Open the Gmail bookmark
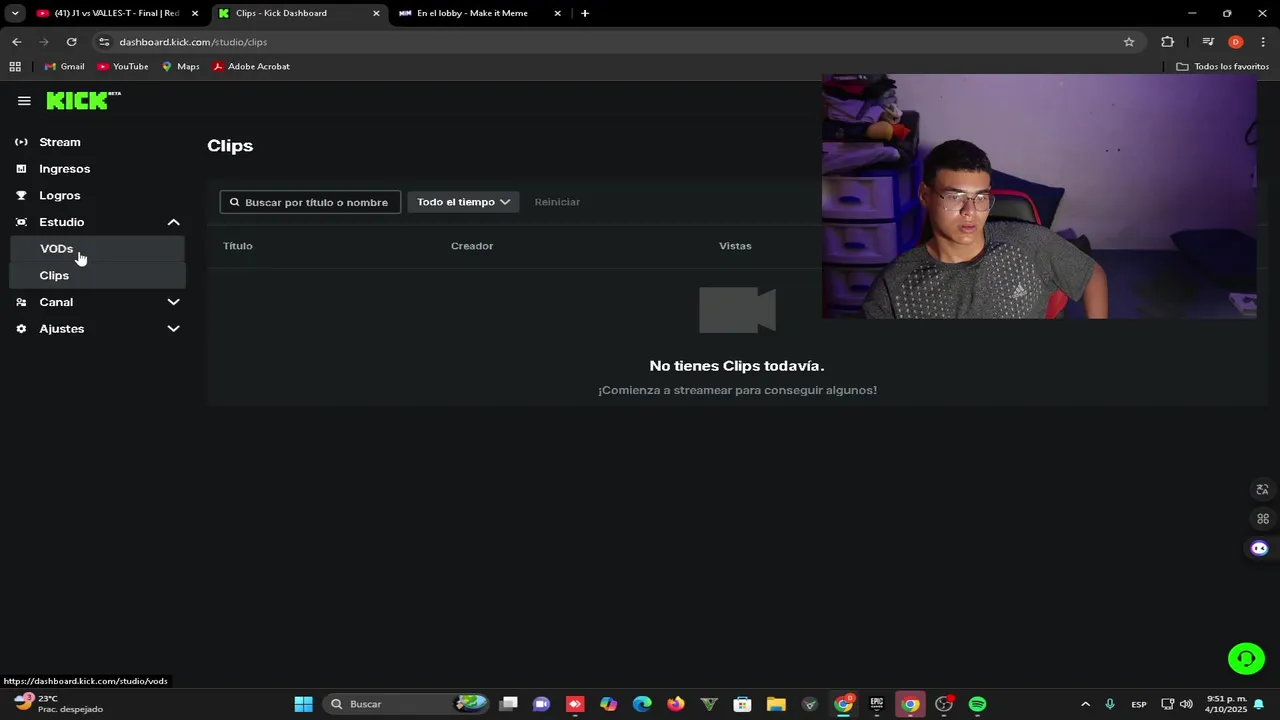This screenshot has width=1280, height=720. [64, 66]
